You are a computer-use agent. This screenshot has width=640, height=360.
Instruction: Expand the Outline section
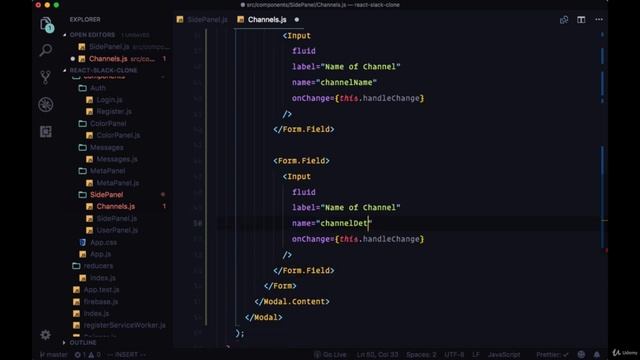tap(83, 342)
